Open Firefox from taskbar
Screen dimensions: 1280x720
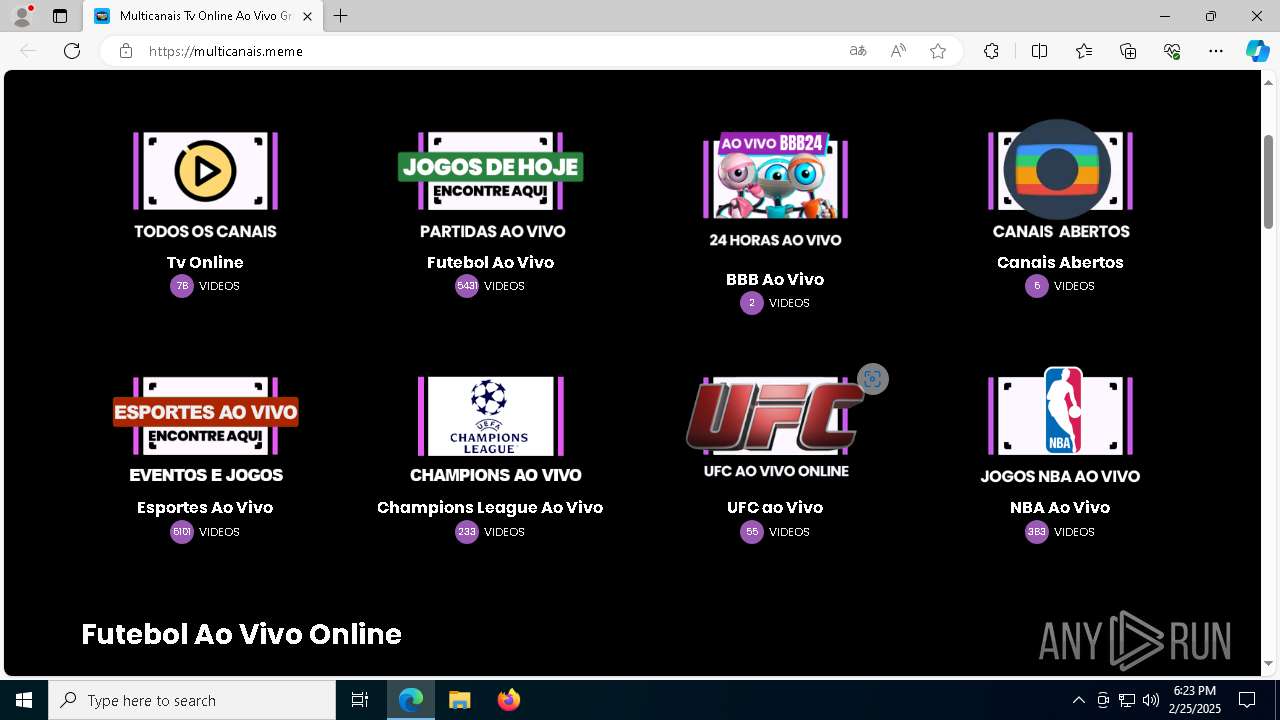(509, 700)
